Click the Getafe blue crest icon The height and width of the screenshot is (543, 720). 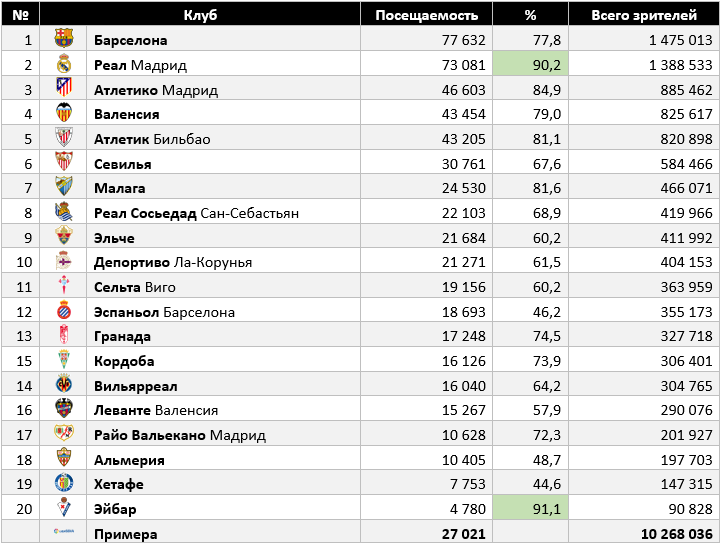tap(64, 484)
